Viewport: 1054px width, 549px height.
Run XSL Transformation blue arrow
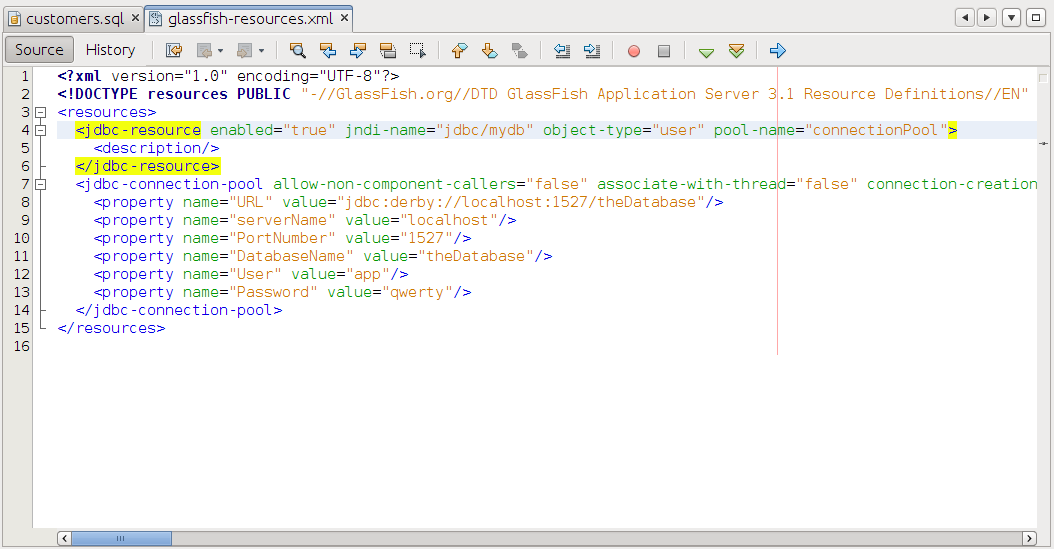(x=778, y=50)
